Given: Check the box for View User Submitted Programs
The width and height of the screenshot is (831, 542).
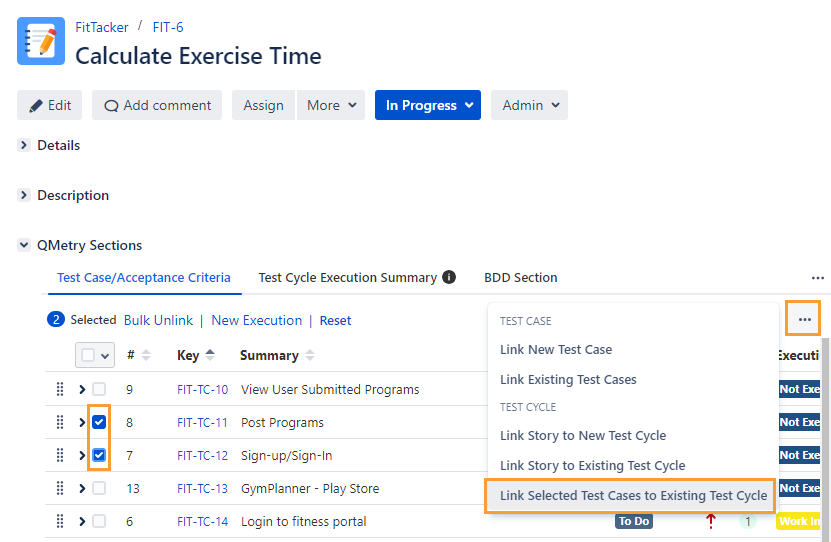Looking at the screenshot, I should click(x=99, y=389).
